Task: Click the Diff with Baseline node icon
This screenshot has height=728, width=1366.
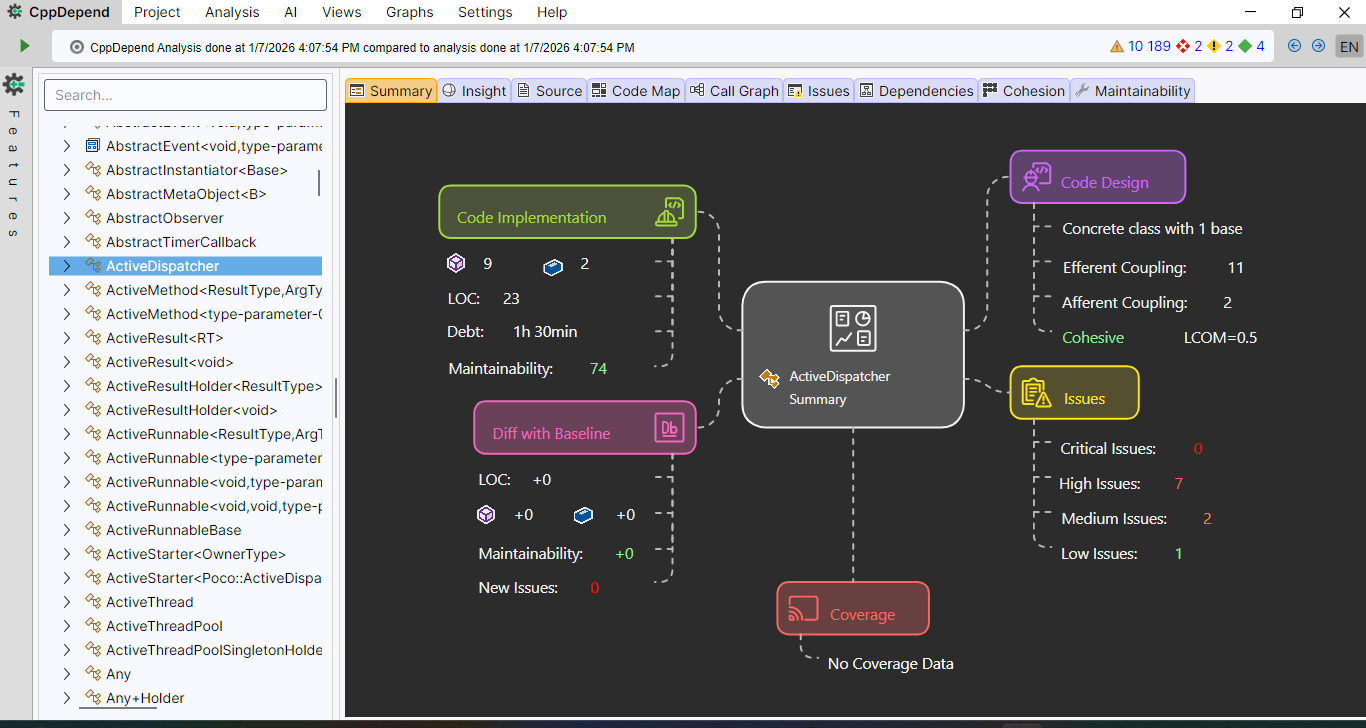Action: [669, 428]
